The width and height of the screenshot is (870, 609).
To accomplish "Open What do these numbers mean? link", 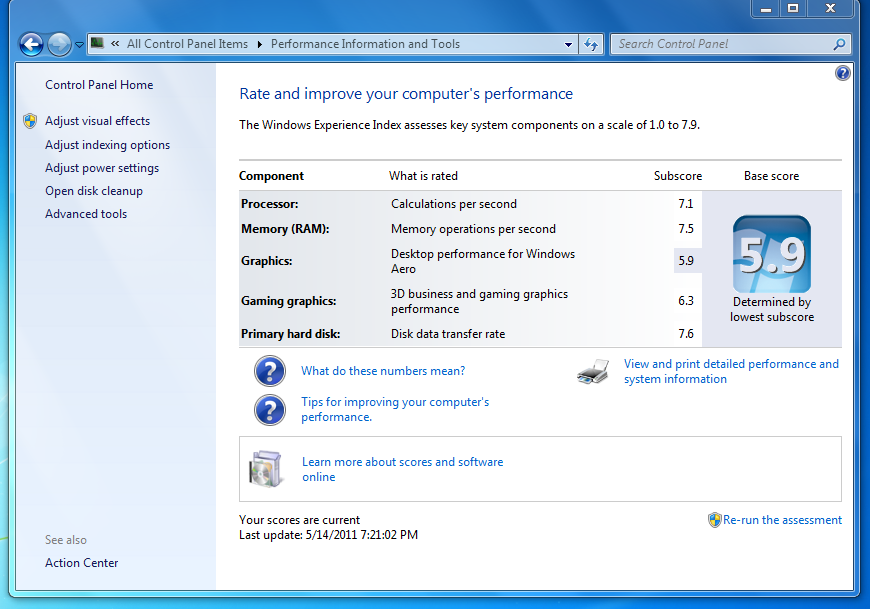I will [x=383, y=371].
